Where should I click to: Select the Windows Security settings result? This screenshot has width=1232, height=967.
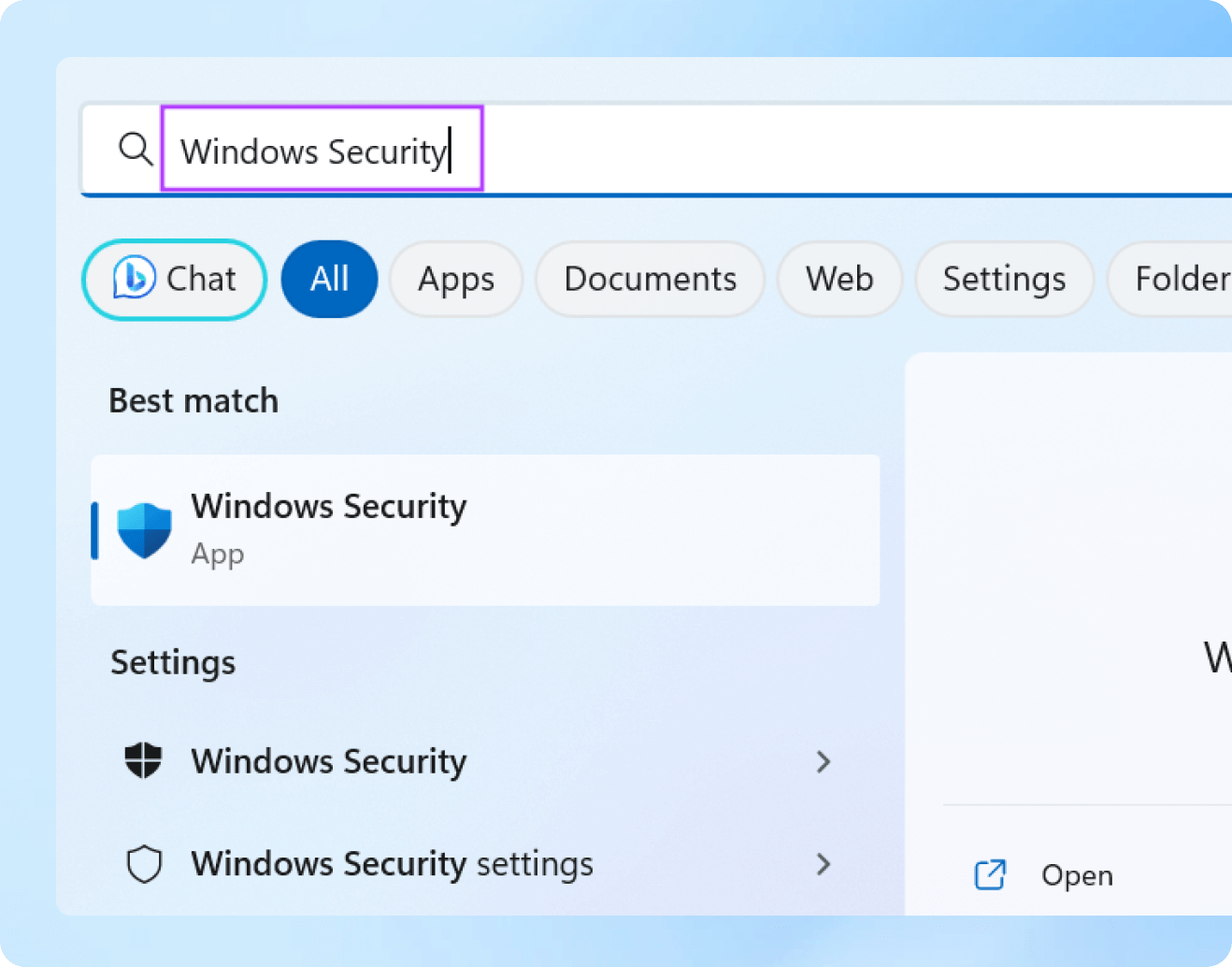pos(392,864)
